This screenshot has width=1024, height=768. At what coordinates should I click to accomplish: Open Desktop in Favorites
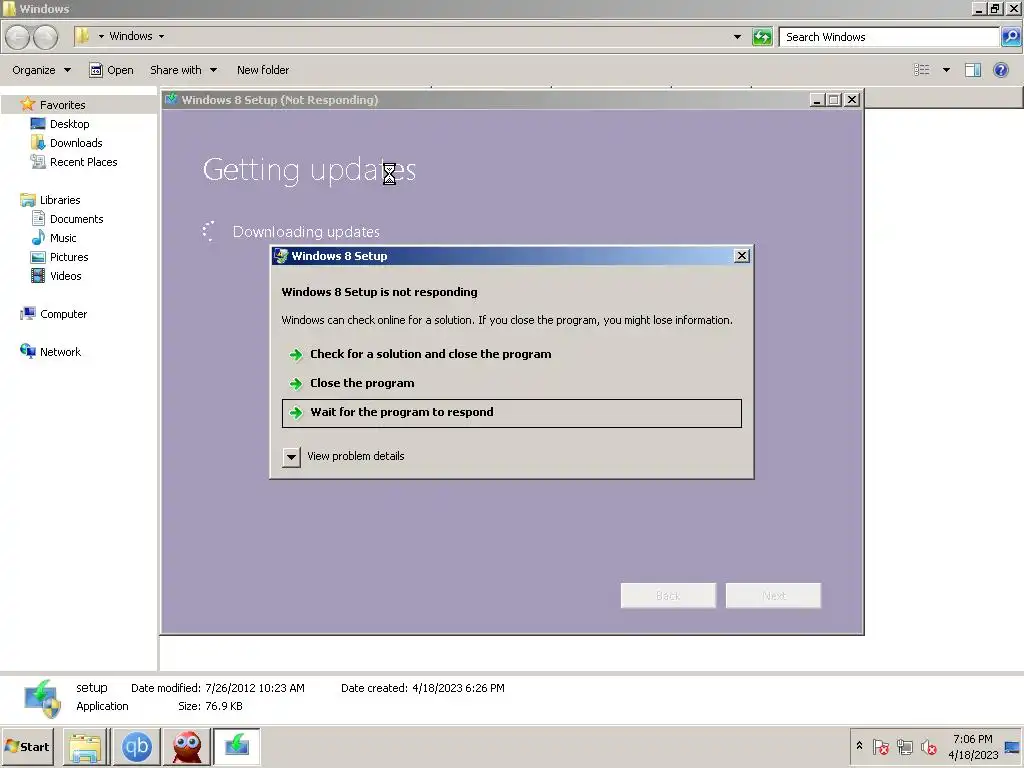tap(69, 123)
